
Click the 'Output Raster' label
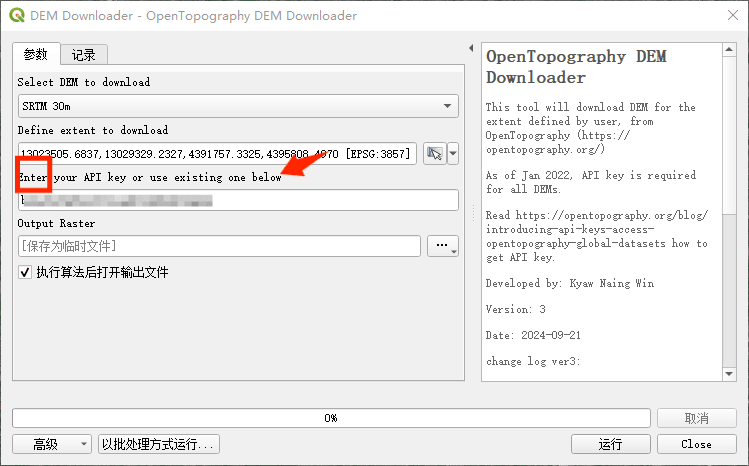coord(56,223)
